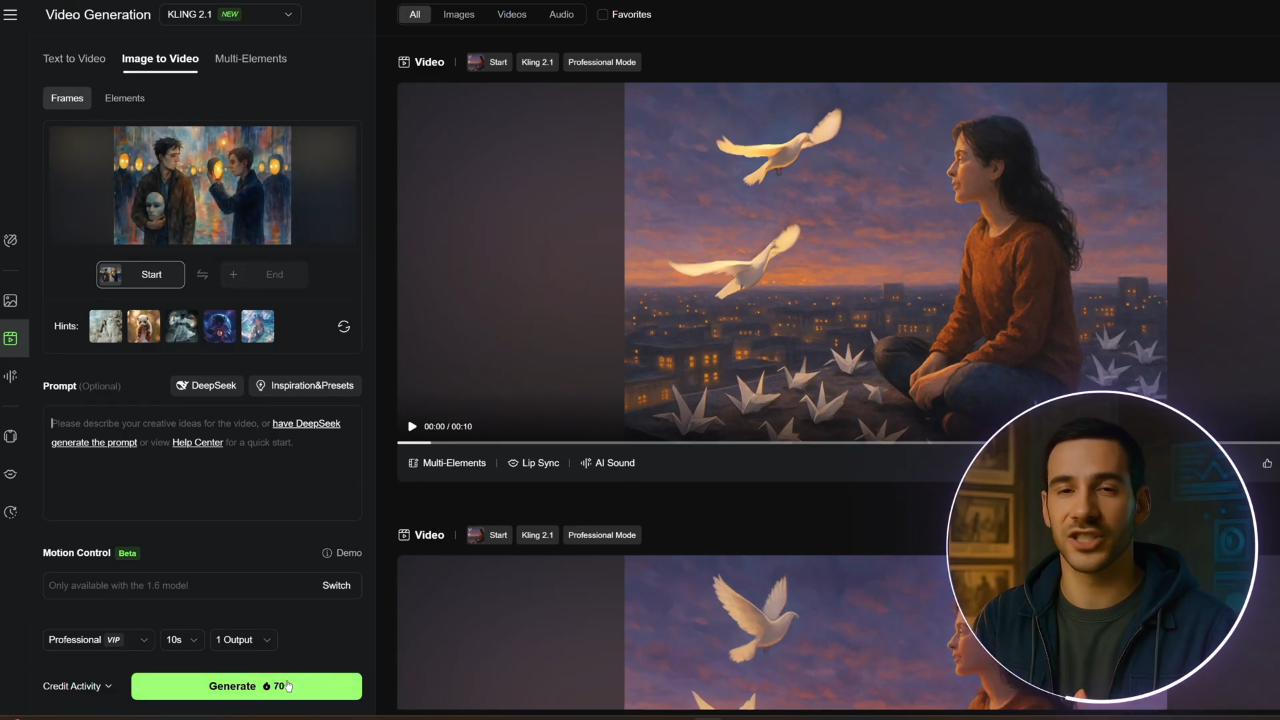1280x720 pixels.
Task: Click the first video's progress bar
Action: tap(838, 442)
